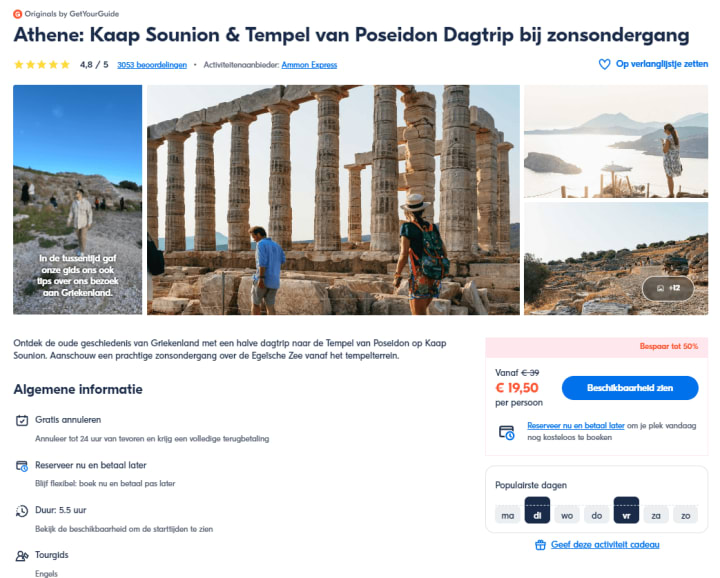720x578 pixels.
Task: Open the 3053 beoordelingen link
Action: [x=152, y=65]
